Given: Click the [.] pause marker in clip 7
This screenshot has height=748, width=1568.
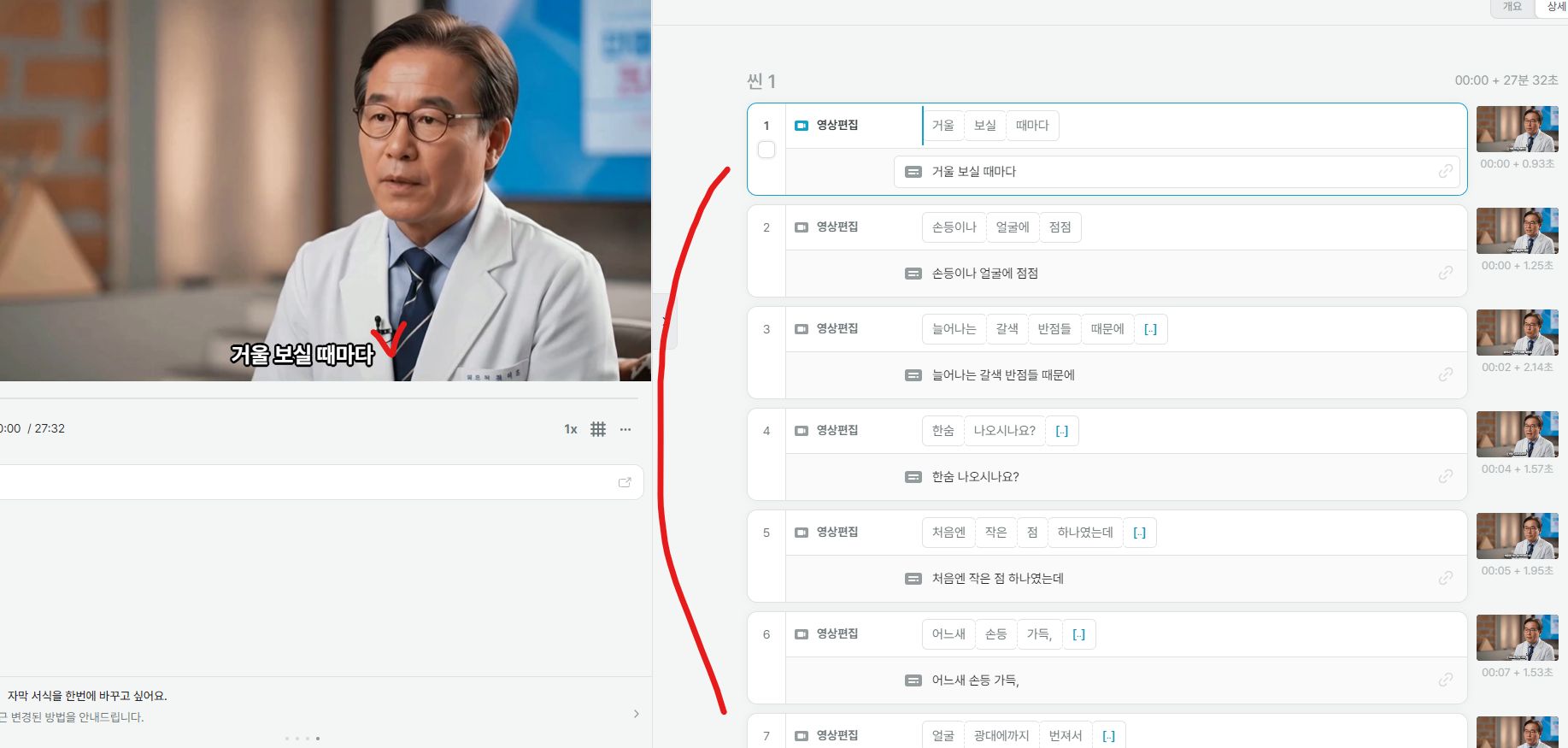Looking at the screenshot, I should coord(1109,736).
